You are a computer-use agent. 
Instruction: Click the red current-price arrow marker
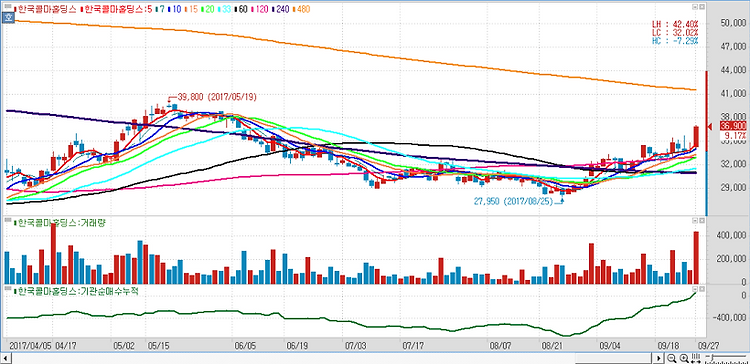(710, 126)
